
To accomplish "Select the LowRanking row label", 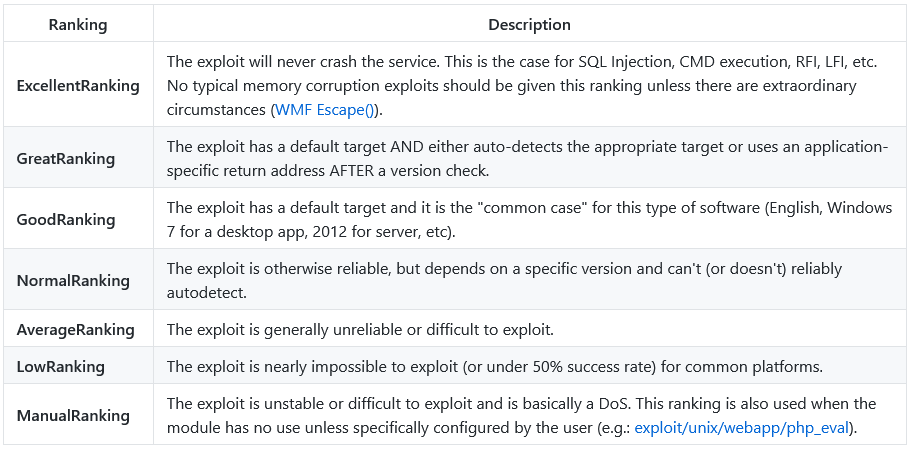I will [x=61, y=367].
